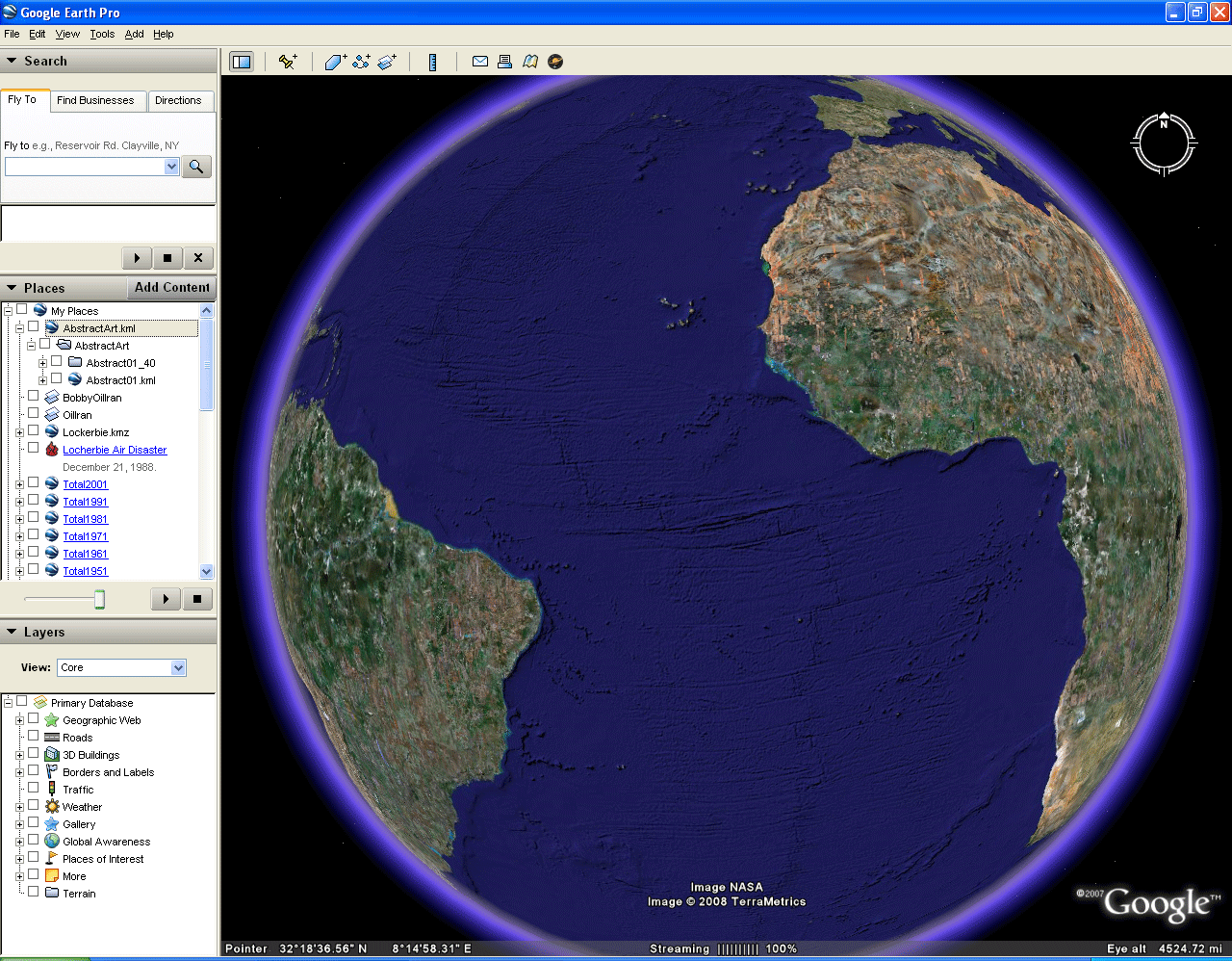Screen dimensions: 1232x961
Task: Add an image overlay from the toolbar
Action: coord(387,62)
